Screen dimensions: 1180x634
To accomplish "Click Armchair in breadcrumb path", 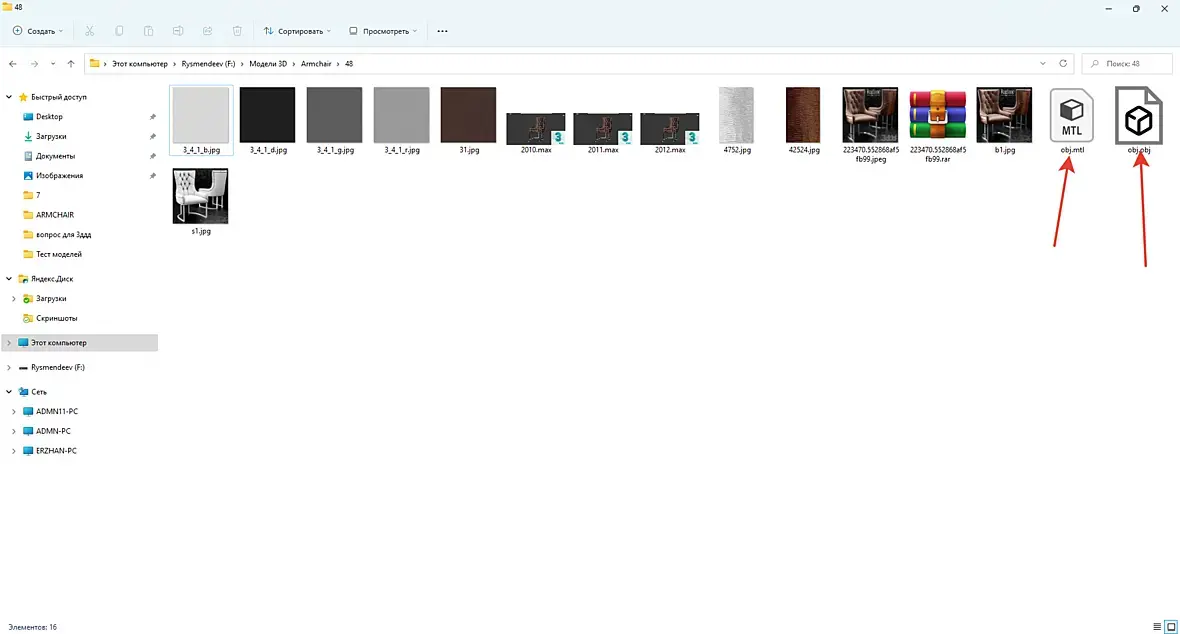I will point(316,64).
